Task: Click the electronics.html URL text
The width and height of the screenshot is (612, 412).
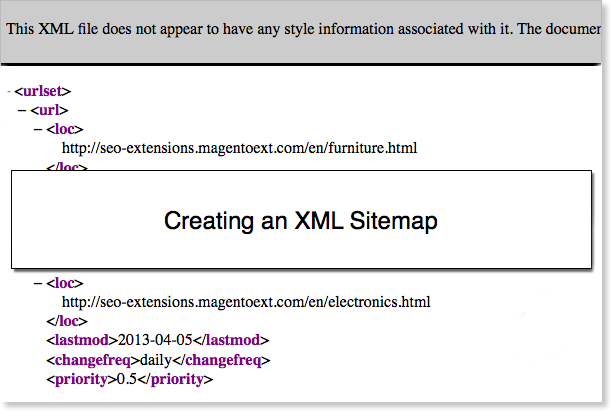Action: click(246, 302)
